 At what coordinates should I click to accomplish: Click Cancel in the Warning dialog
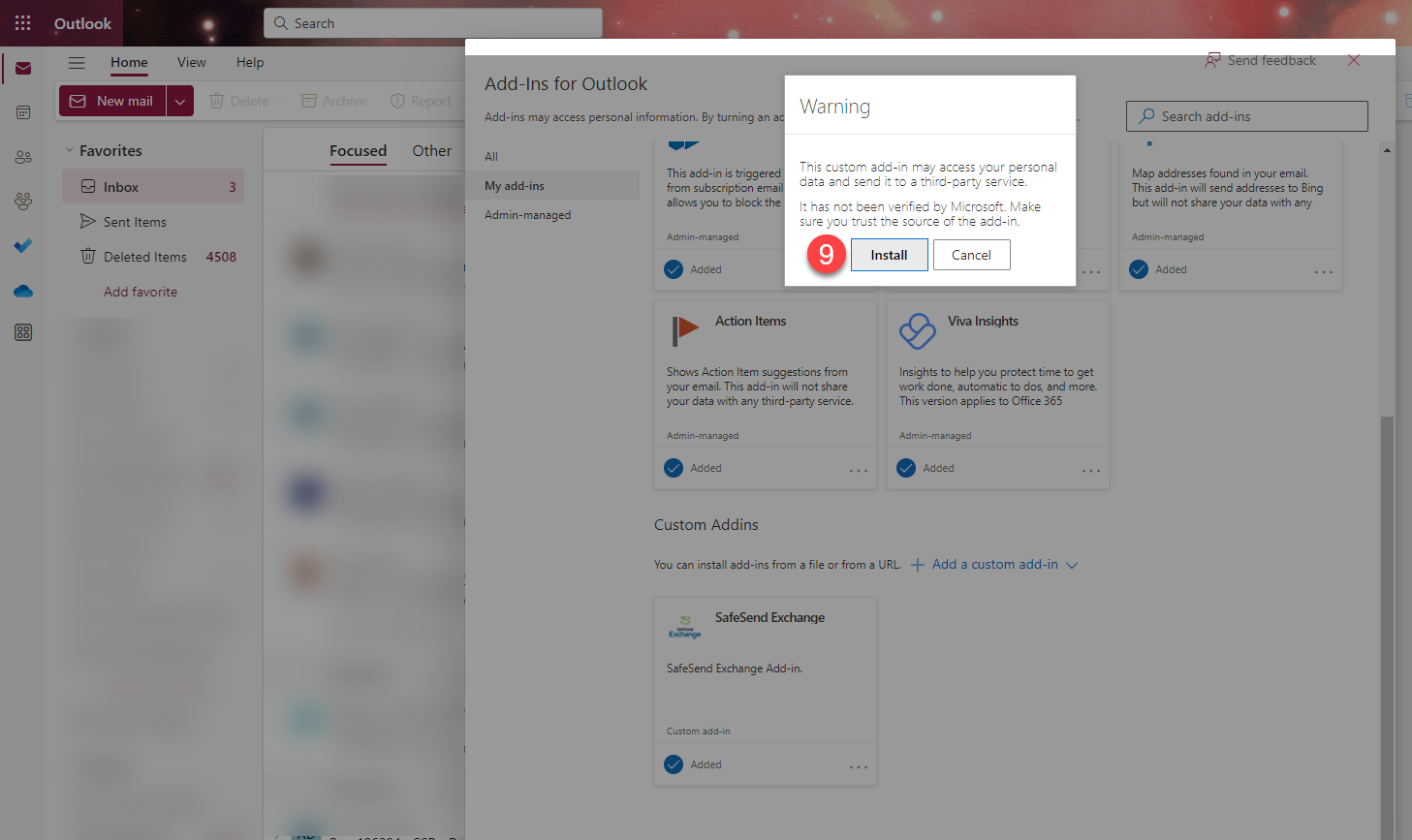pyautogui.click(x=971, y=255)
